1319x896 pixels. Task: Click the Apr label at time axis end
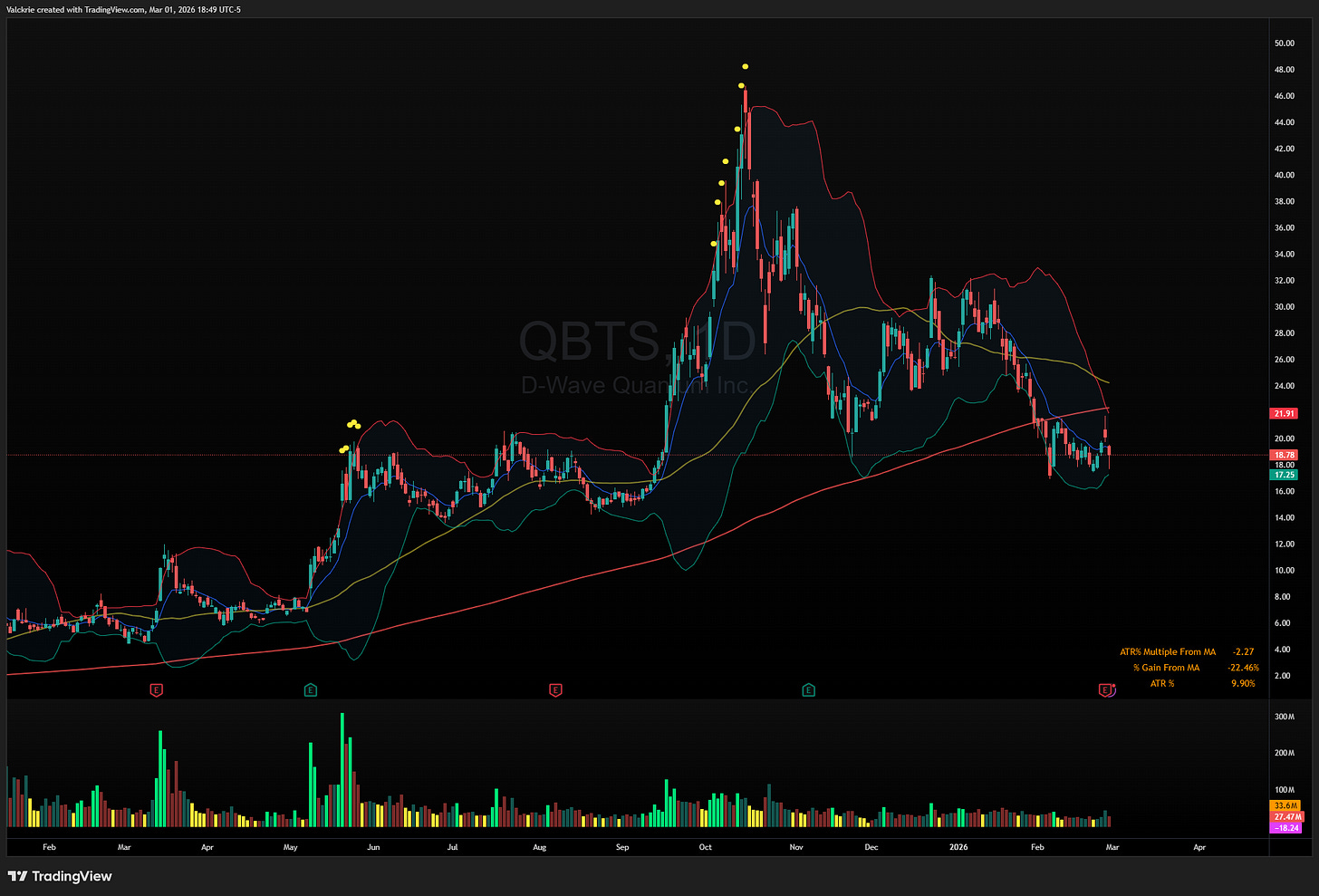pos(1199,847)
